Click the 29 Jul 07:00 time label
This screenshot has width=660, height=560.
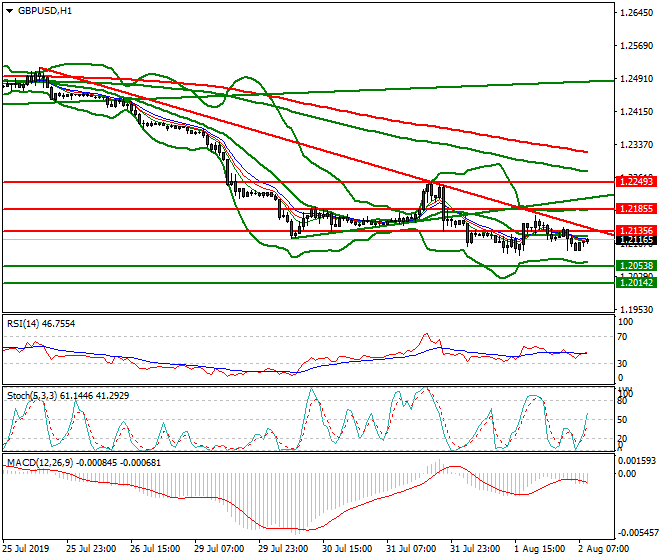[x=219, y=549]
